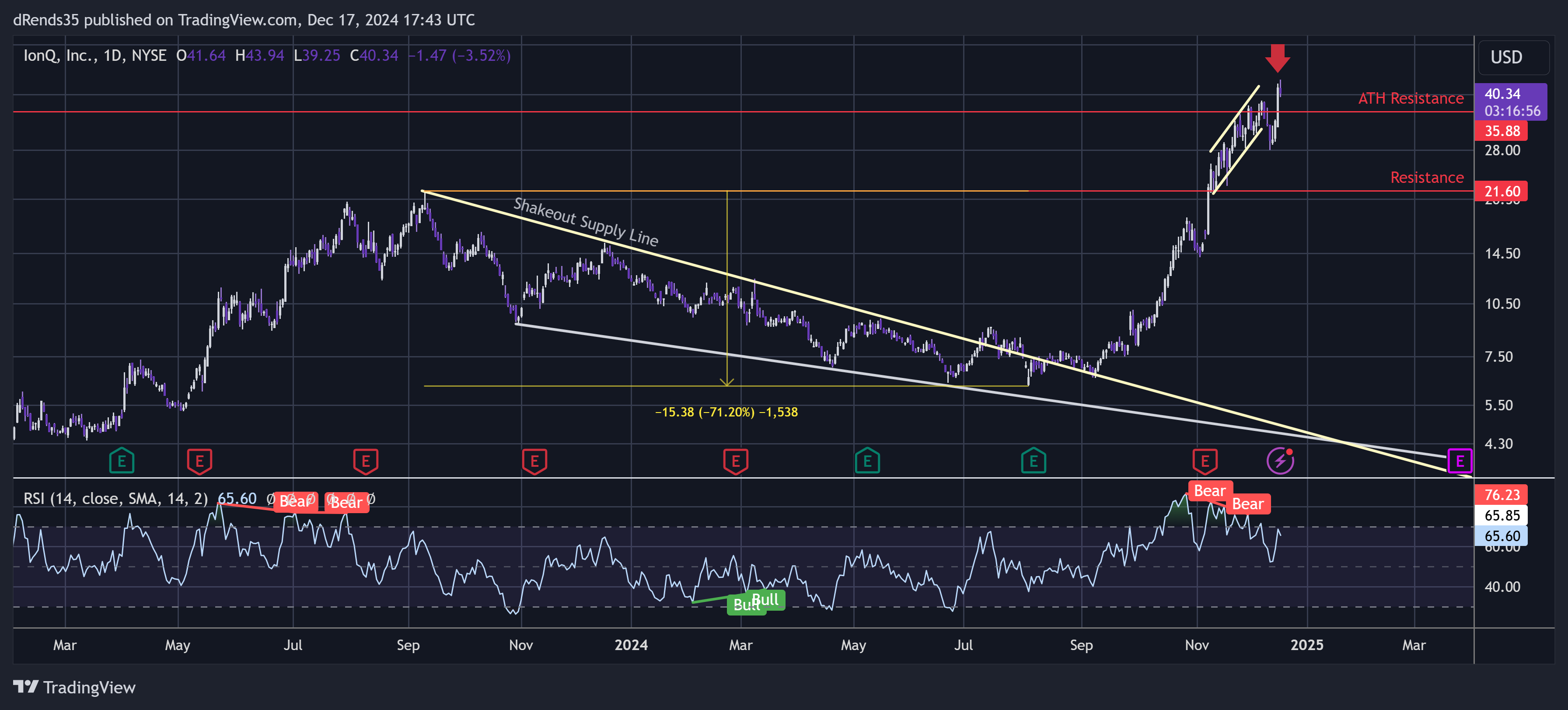Click the current price label 40.34
The width and height of the screenshot is (1568, 710).
(1502, 94)
